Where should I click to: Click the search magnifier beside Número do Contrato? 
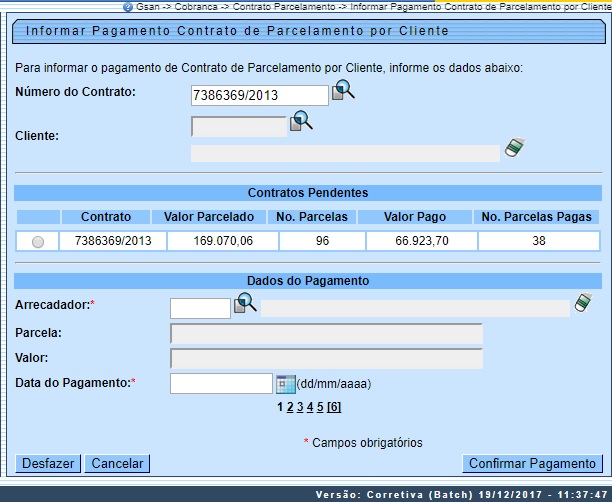(x=344, y=91)
